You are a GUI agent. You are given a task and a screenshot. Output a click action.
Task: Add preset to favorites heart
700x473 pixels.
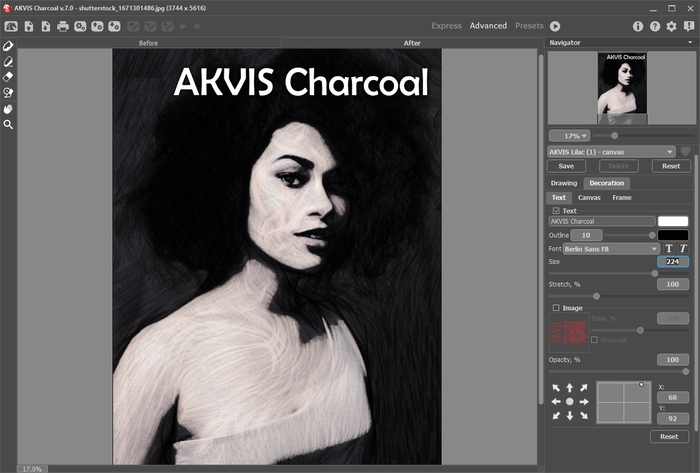pyautogui.click(x=685, y=151)
